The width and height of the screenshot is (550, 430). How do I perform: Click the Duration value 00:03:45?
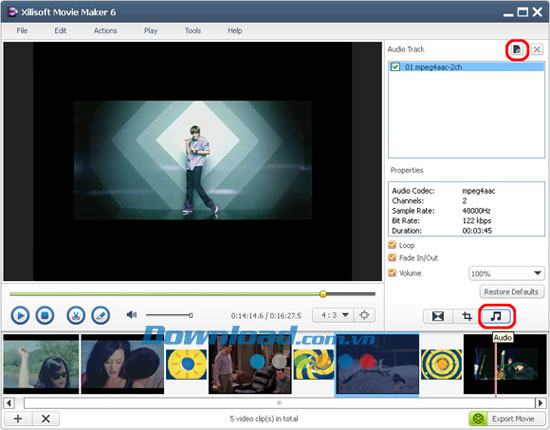point(477,231)
